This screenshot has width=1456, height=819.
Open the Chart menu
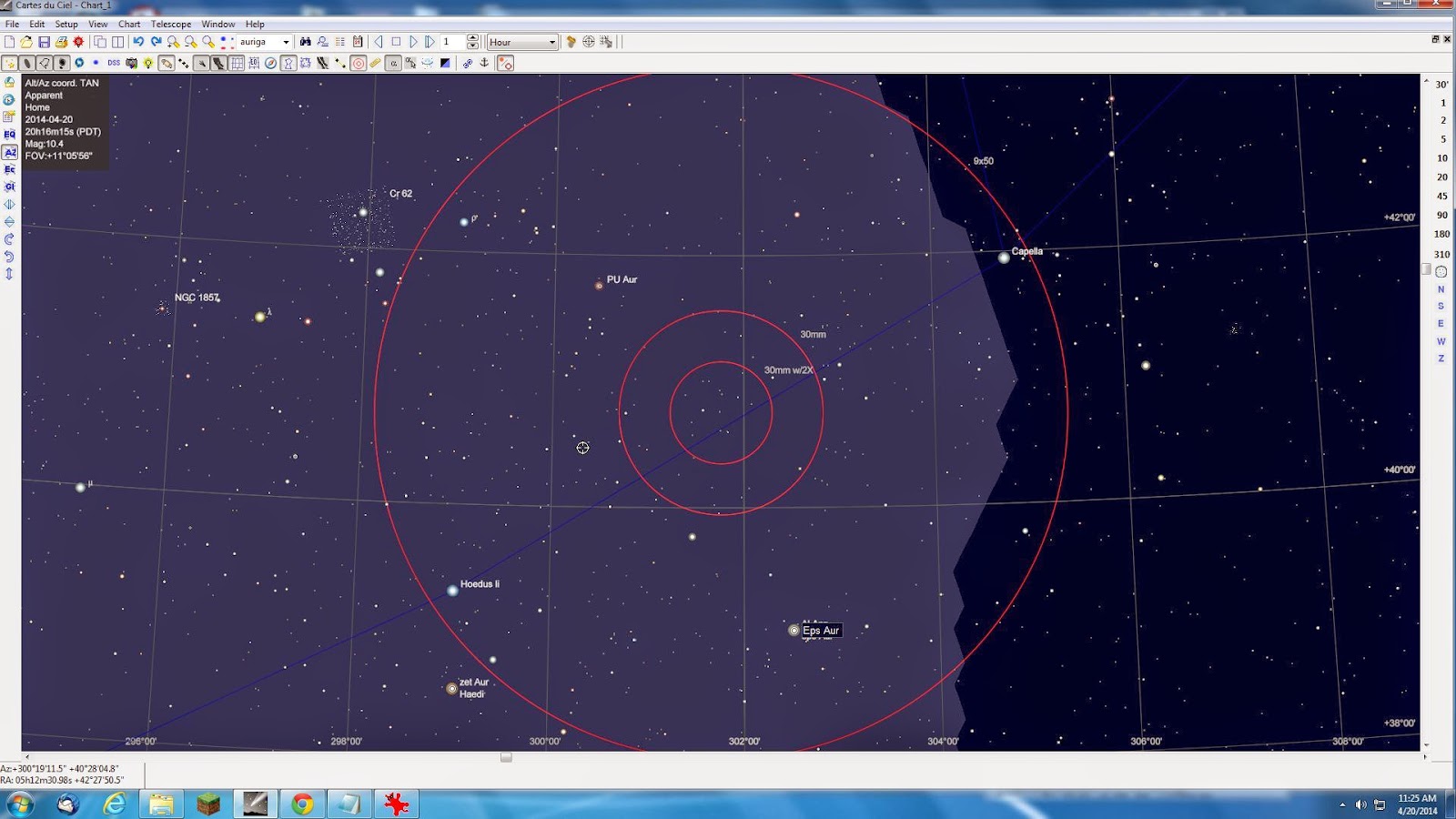(129, 24)
